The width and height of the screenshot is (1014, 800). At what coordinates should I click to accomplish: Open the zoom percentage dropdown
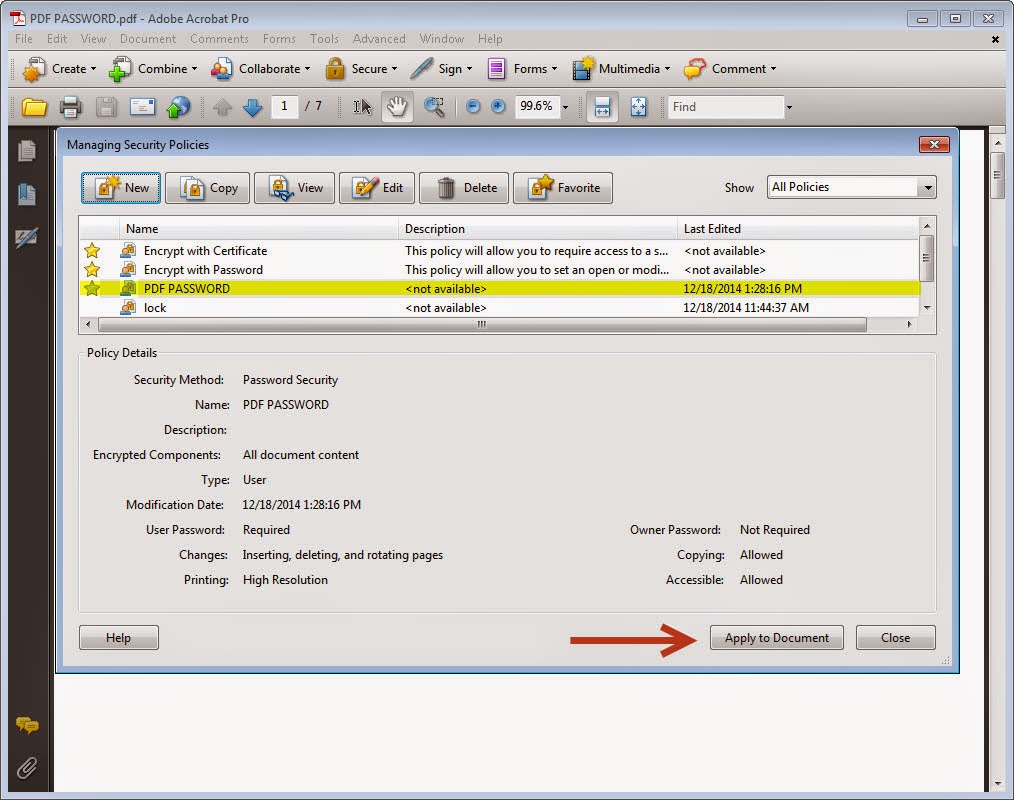pyautogui.click(x=565, y=107)
